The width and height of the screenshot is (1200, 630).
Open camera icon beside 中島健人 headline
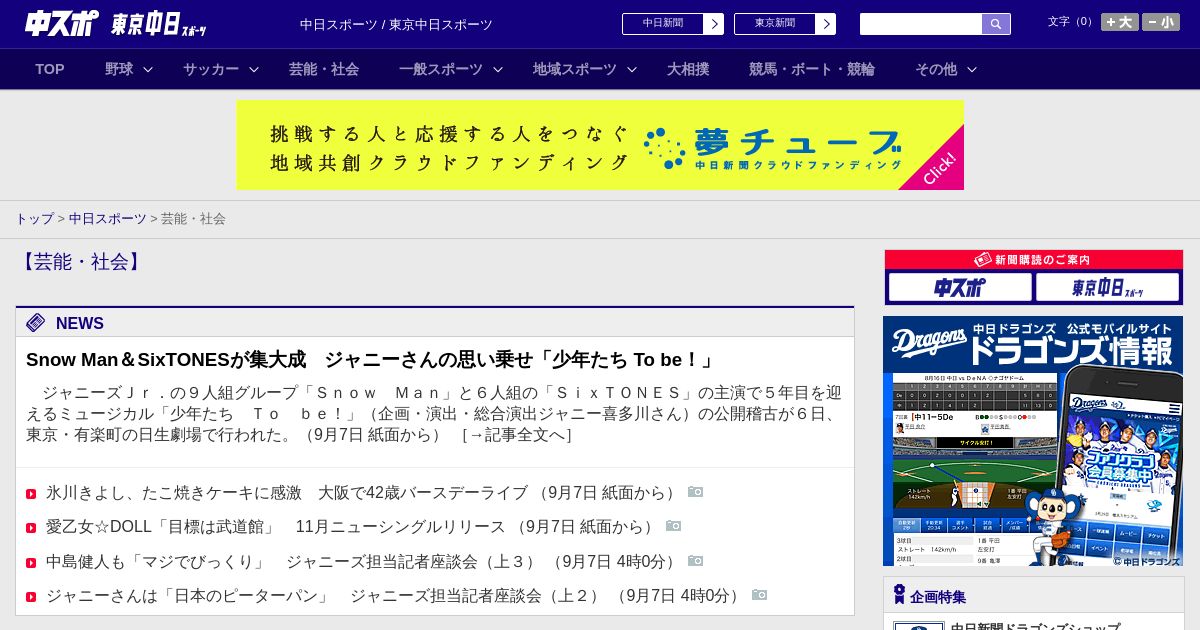pos(695,561)
